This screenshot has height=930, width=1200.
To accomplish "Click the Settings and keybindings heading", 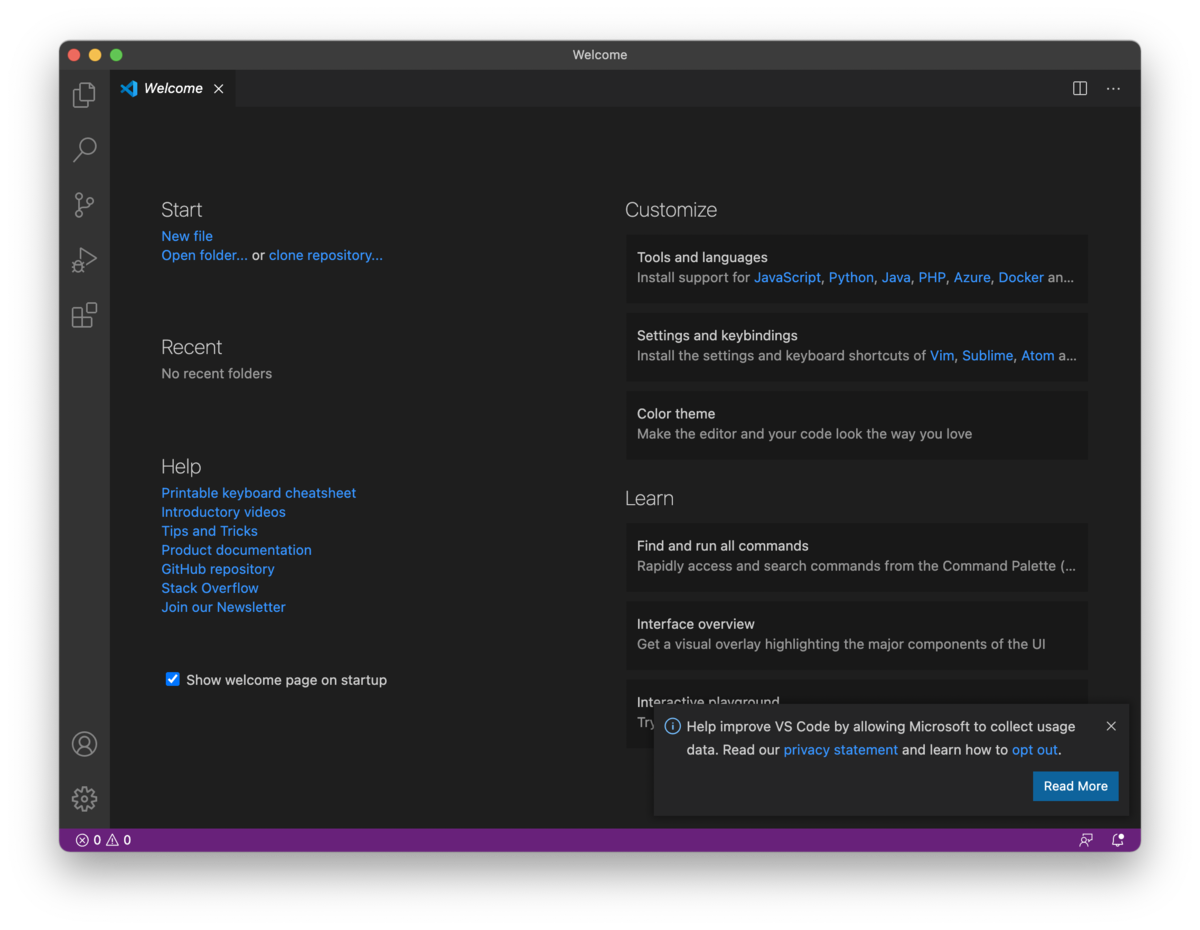I will click(x=717, y=335).
